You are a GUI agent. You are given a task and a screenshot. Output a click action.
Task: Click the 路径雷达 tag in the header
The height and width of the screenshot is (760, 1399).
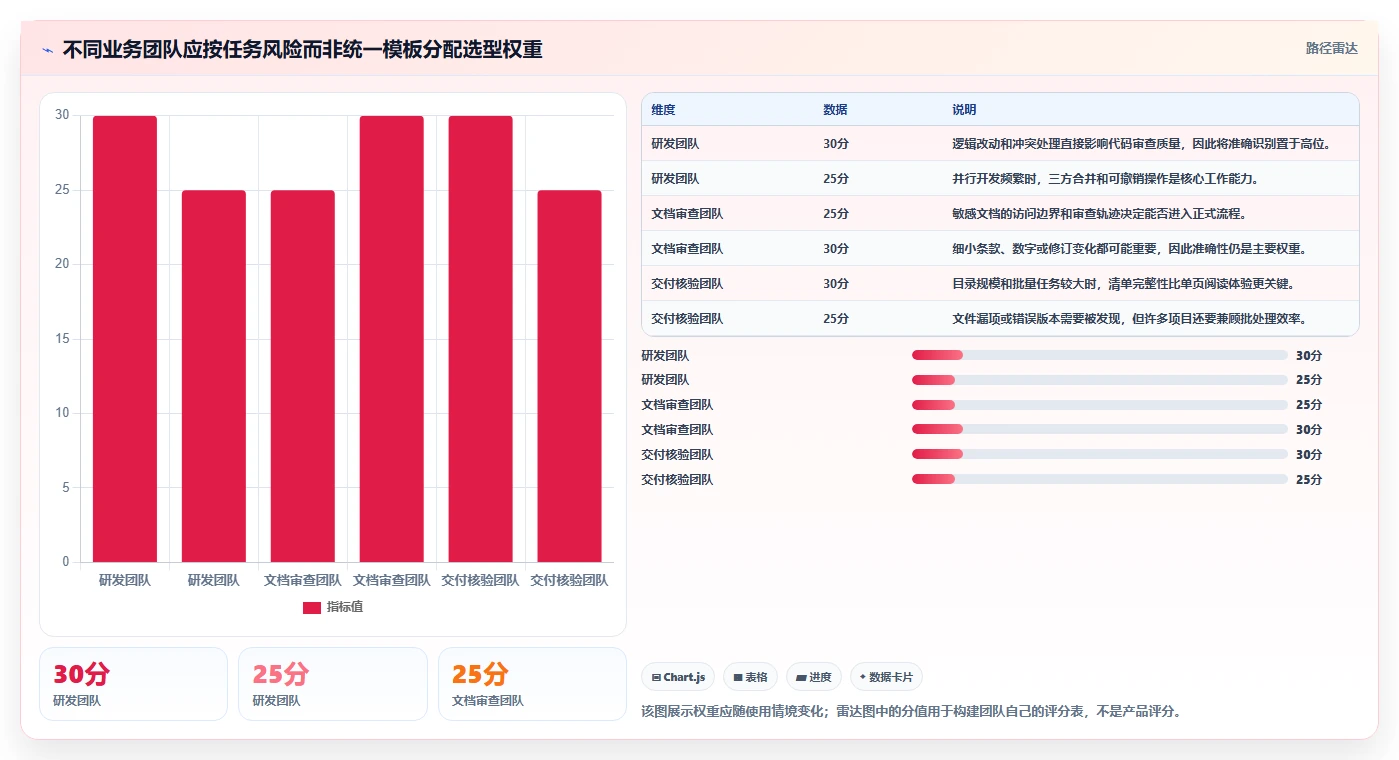click(1331, 48)
